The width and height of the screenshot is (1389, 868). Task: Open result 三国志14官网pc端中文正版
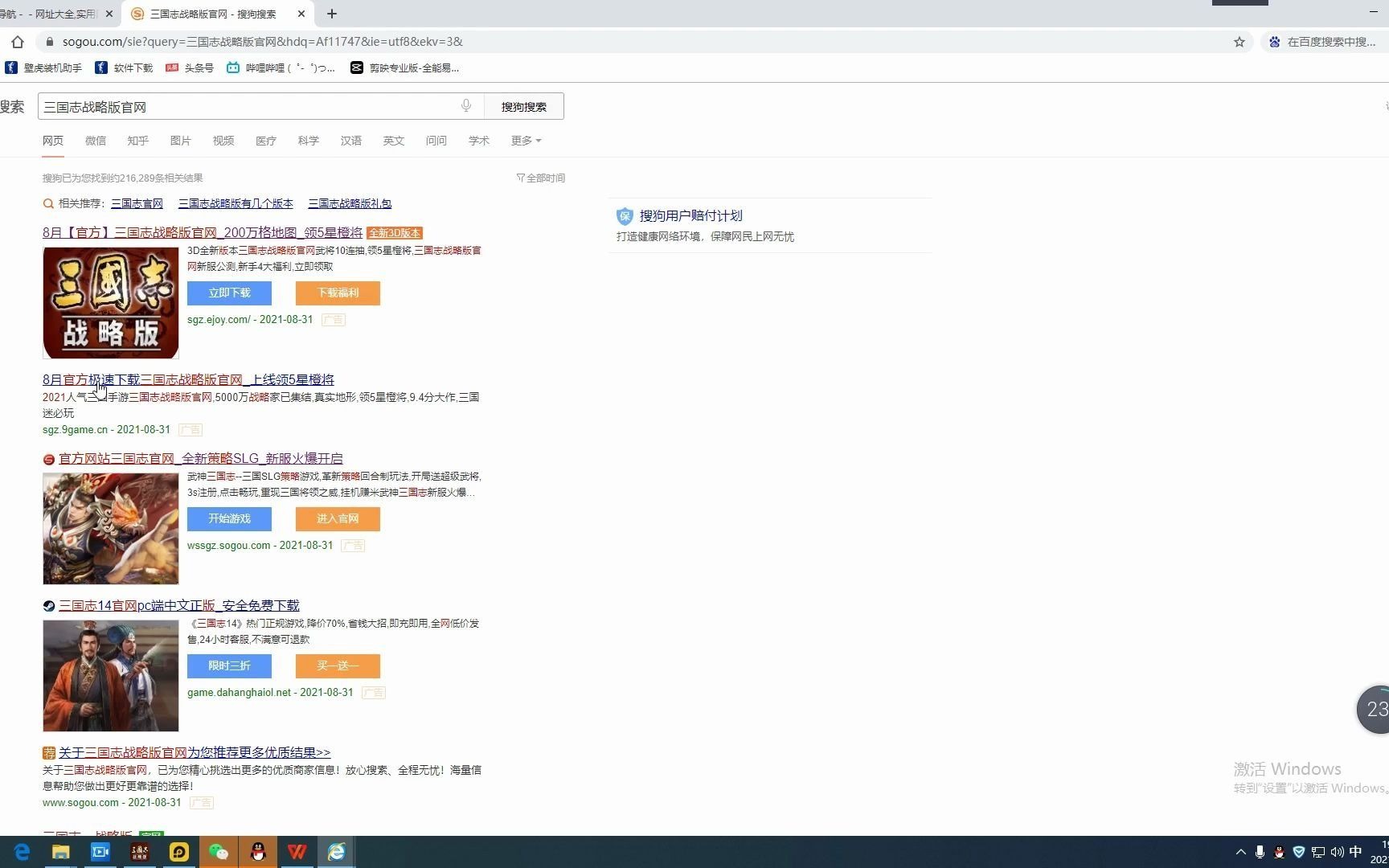(179, 605)
